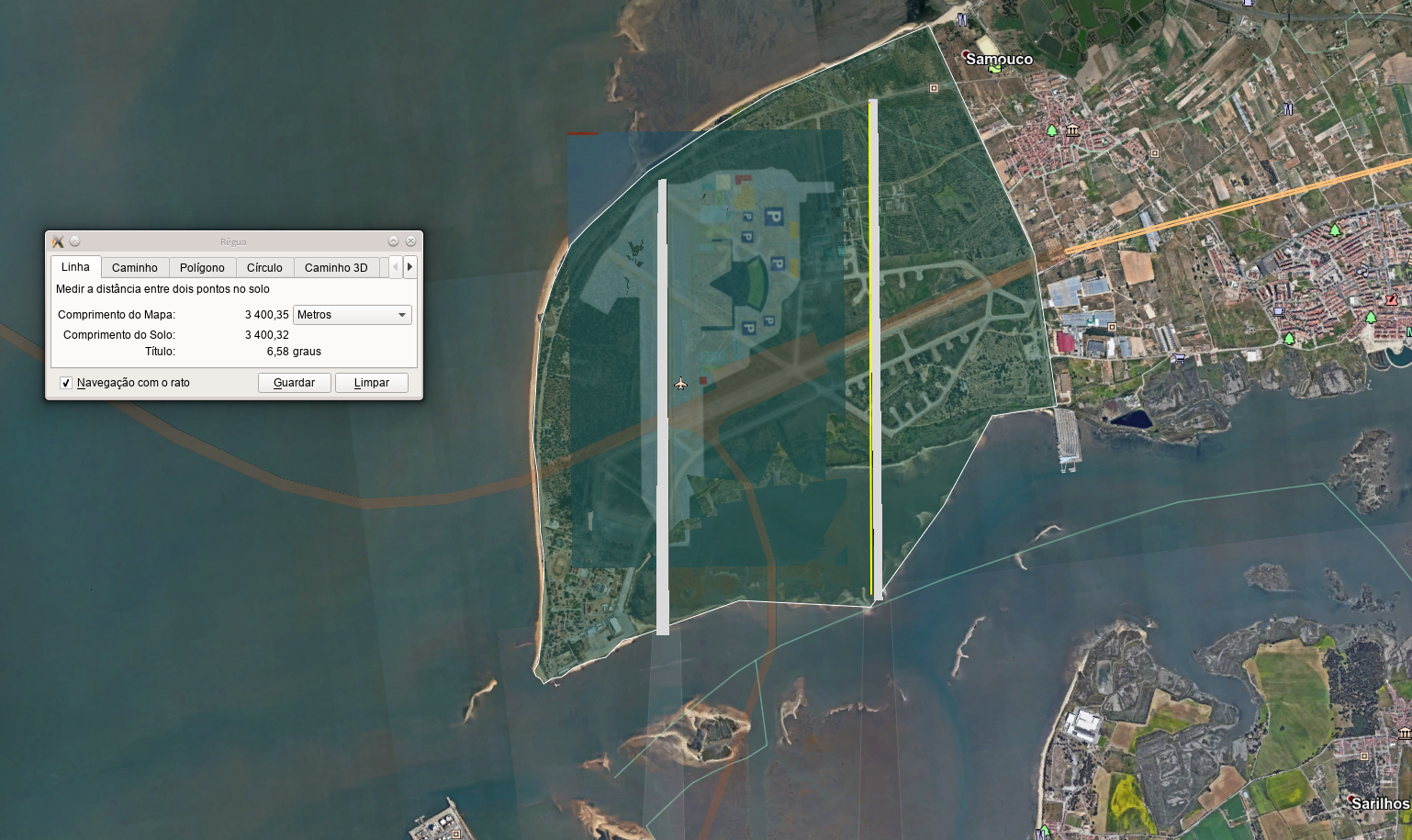Open the Caminho 3D tab

coord(336,268)
